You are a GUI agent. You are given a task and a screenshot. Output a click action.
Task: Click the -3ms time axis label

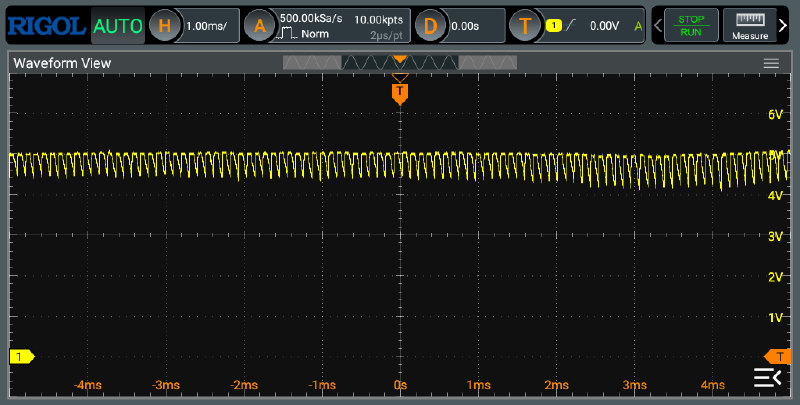[x=166, y=385]
